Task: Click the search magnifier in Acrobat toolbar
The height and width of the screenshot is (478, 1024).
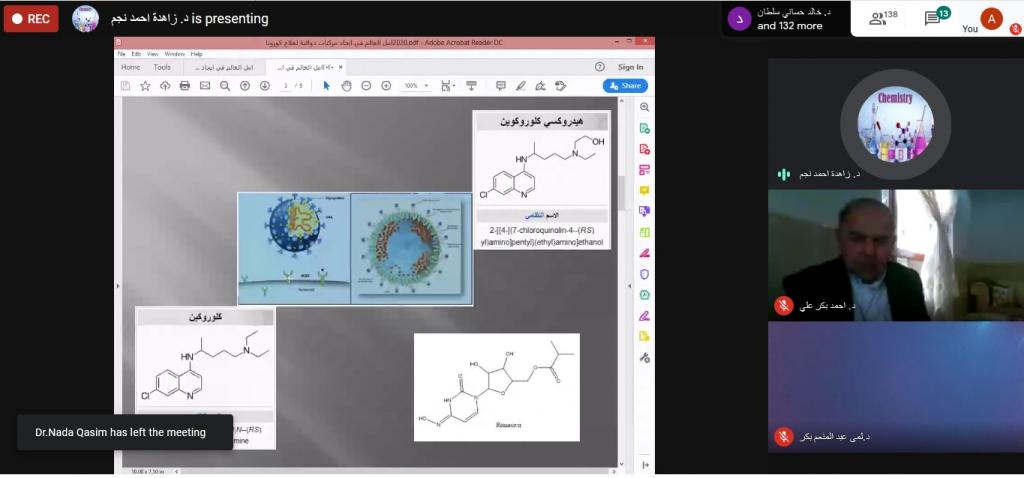Action: click(x=225, y=86)
